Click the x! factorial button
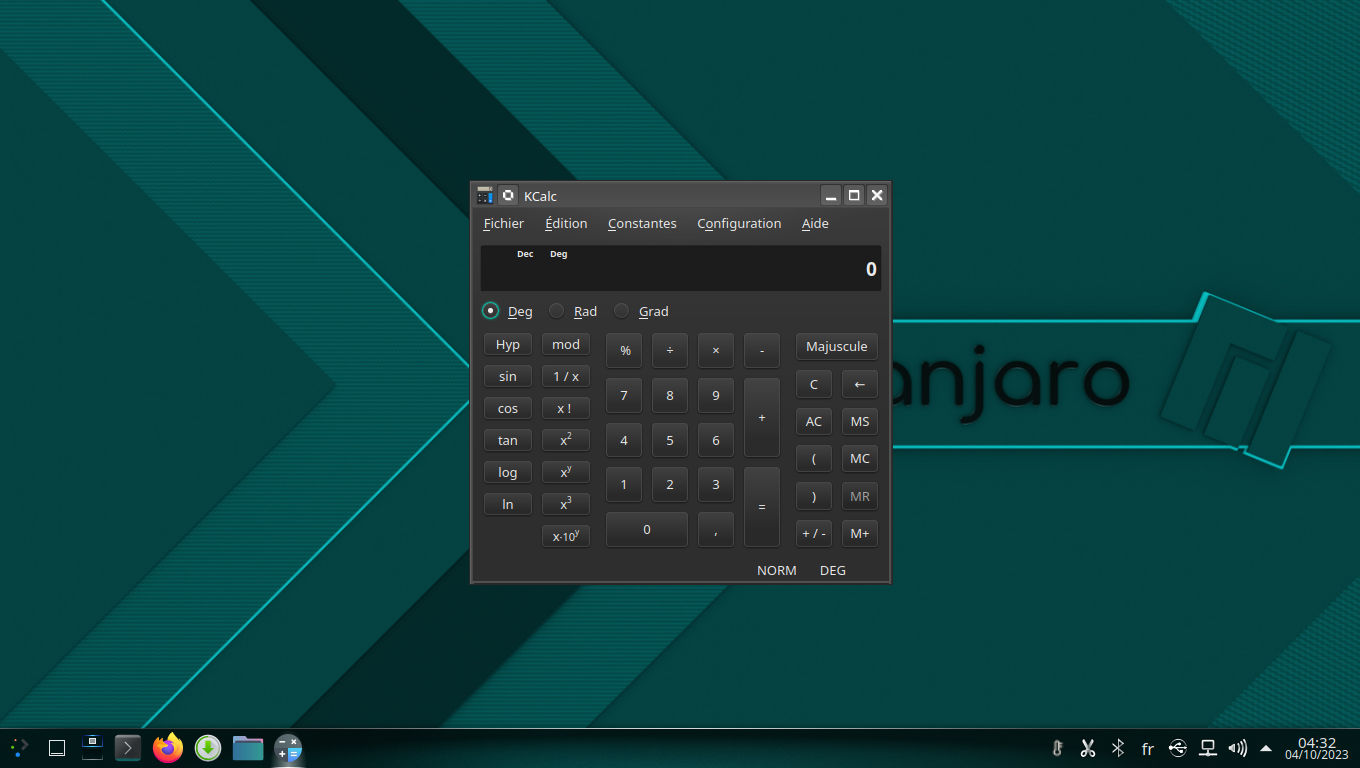The image size is (1360, 768). pos(566,408)
